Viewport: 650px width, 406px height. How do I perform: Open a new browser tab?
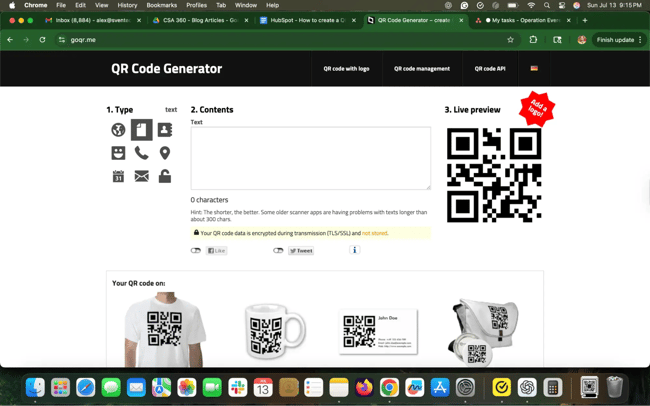tap(585, 20)
